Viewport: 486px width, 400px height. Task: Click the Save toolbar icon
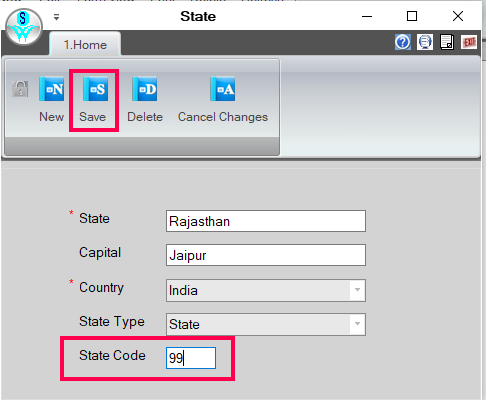[96, 89]
